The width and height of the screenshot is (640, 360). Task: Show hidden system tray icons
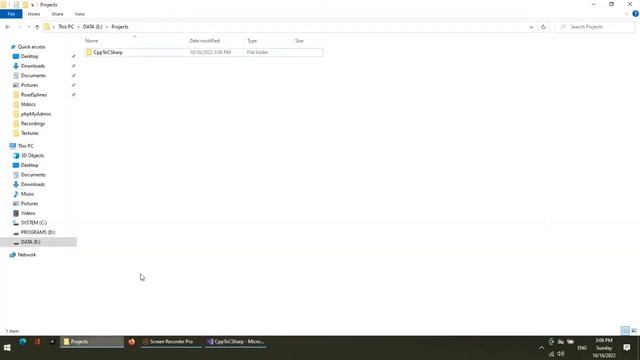tap(541, 348)
